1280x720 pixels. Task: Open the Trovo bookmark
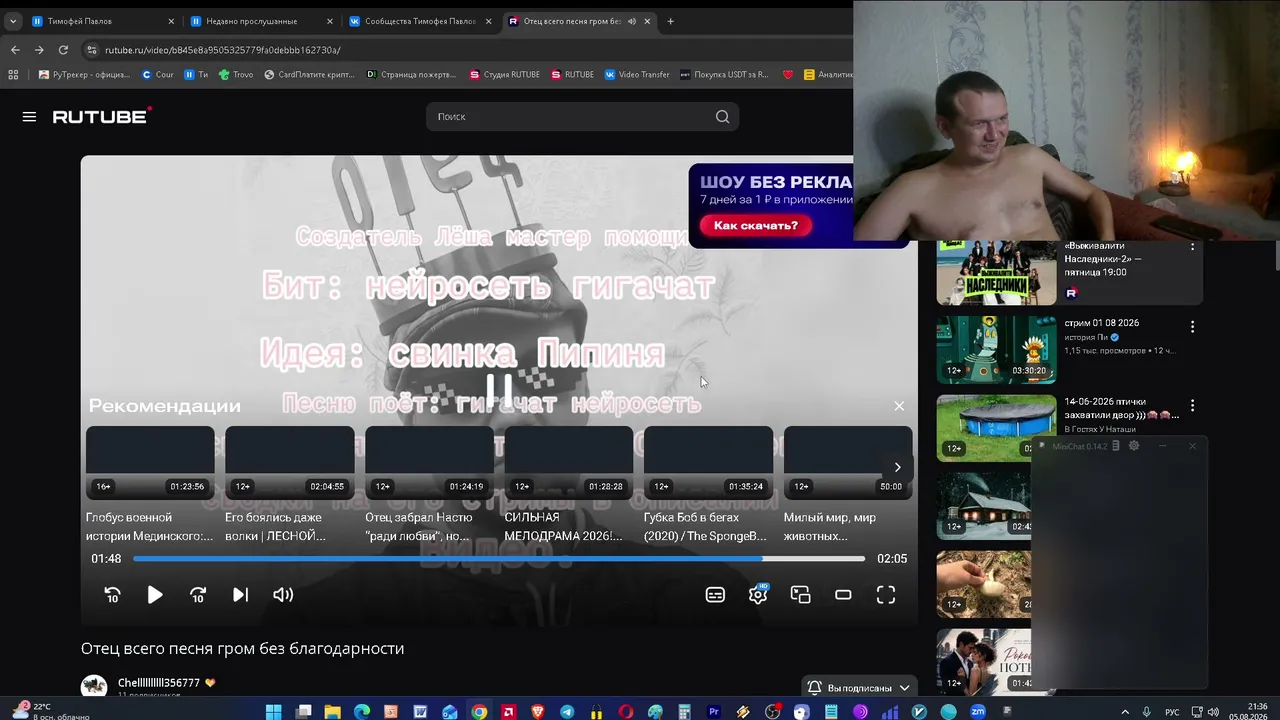click(x=236, y=74)
